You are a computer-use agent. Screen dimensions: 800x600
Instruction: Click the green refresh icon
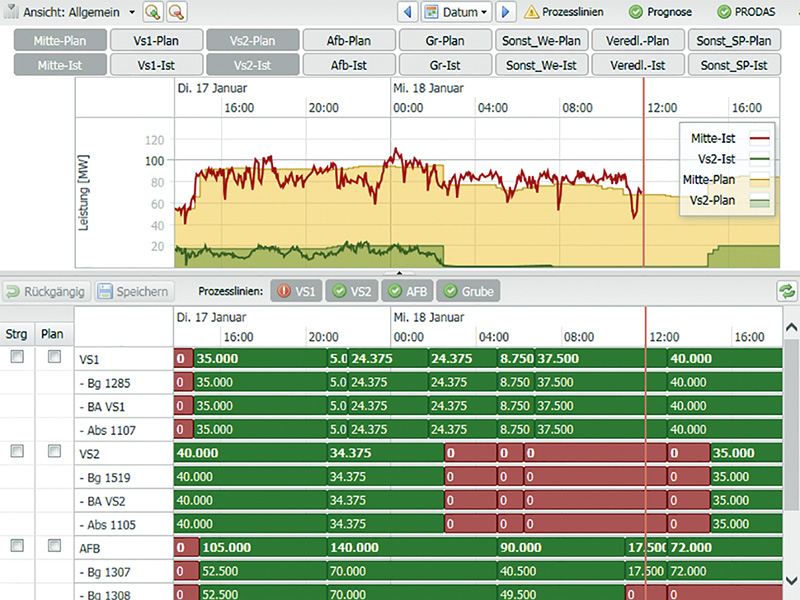pos(787,292)
